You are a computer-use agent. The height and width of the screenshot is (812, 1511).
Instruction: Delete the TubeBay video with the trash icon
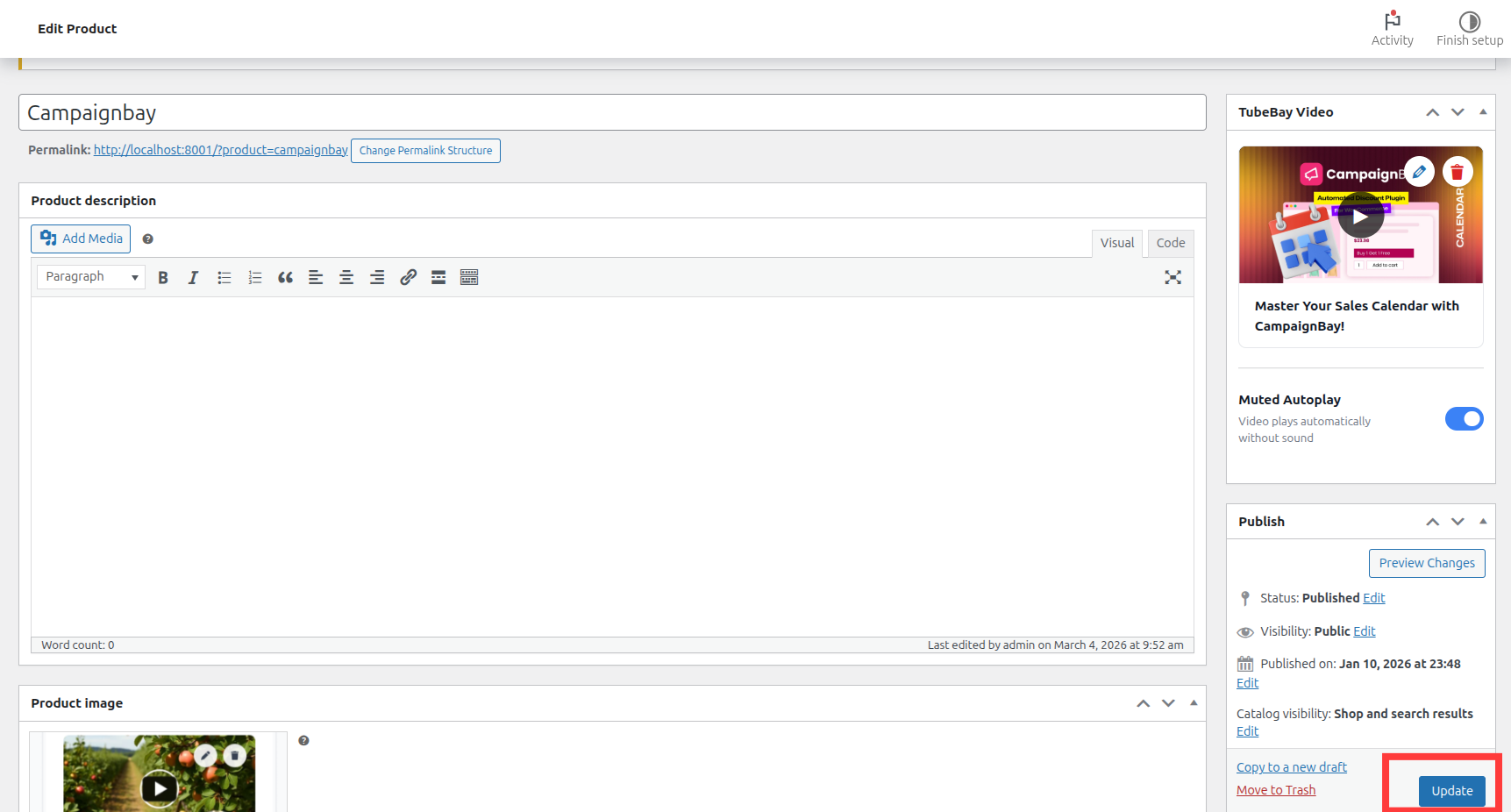click(x=1458, y=172)
